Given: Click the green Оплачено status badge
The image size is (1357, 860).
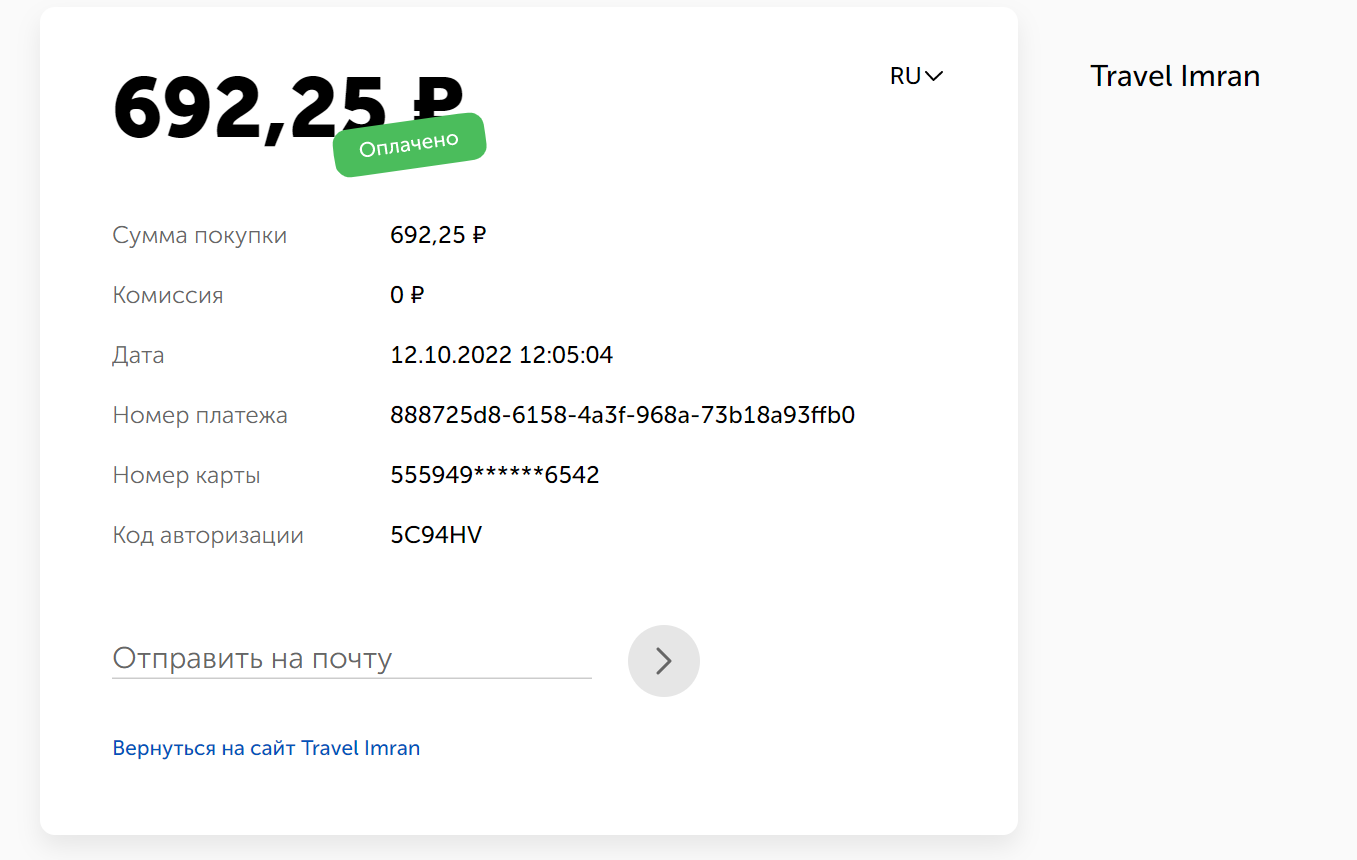Looking at the screenshot, I should coord(409,145).
